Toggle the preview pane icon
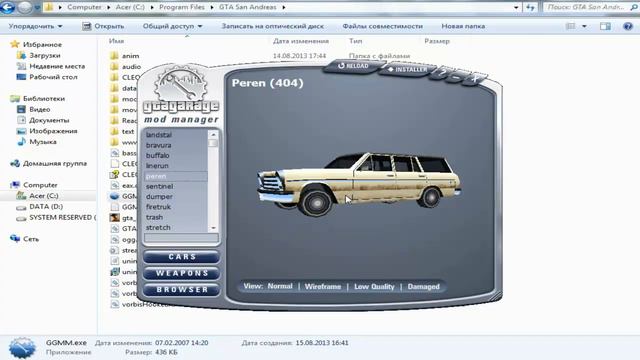This screenshot has width=640, height=360. 605,26
